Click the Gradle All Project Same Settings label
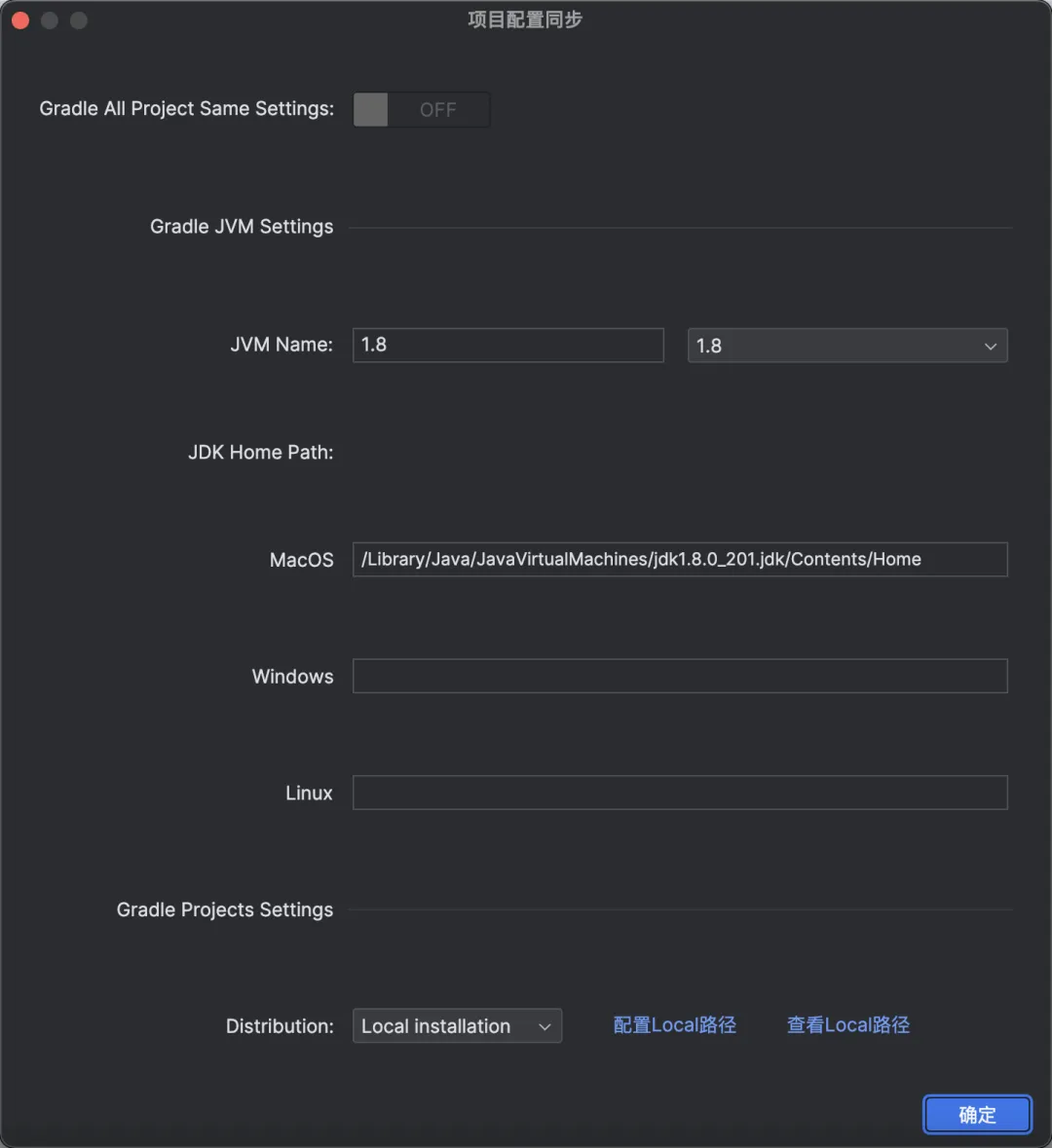The image size is (1052, 1148). [186, 109]
